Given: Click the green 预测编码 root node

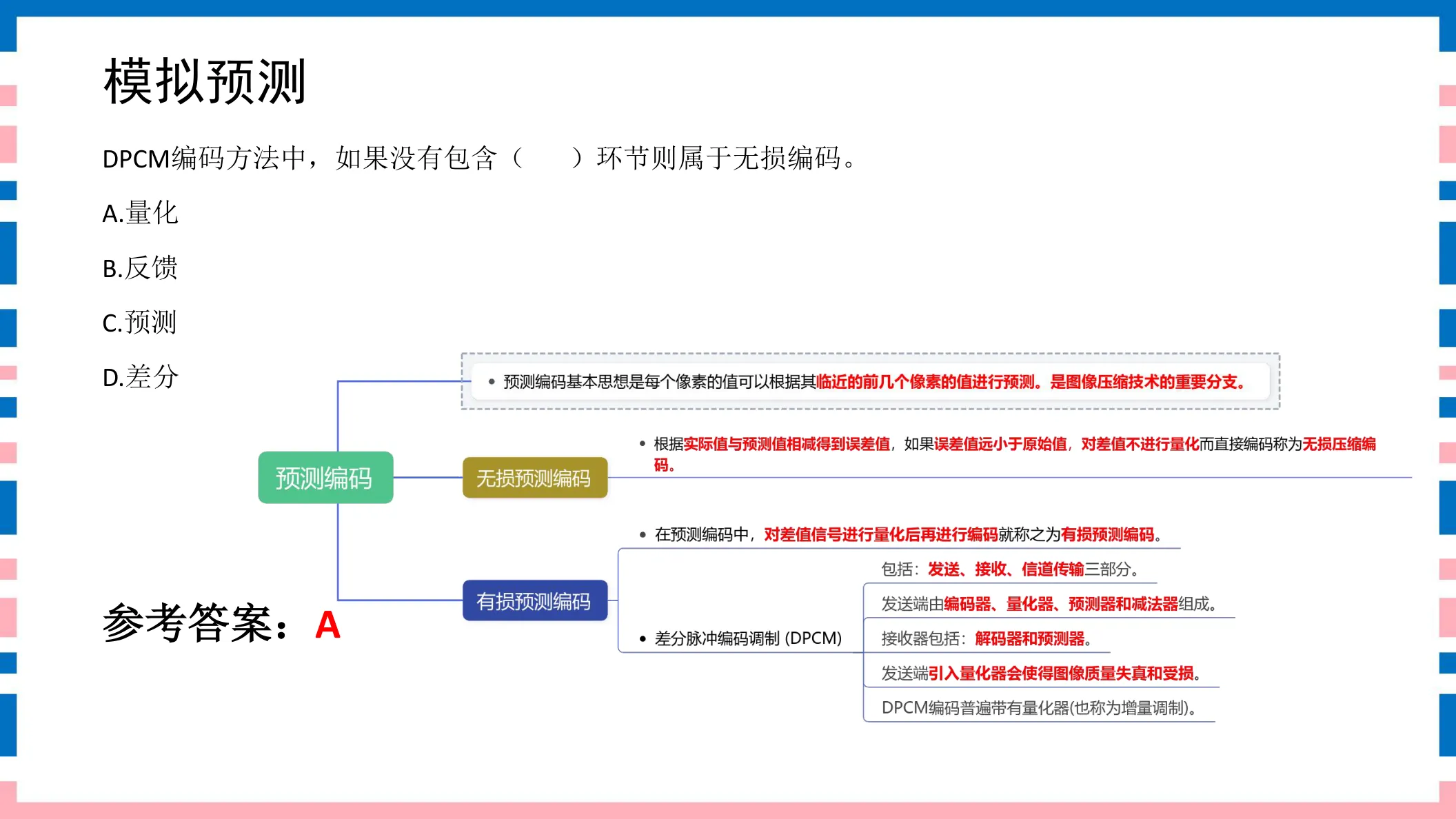Looking at the screenshot, I should 325,478.
